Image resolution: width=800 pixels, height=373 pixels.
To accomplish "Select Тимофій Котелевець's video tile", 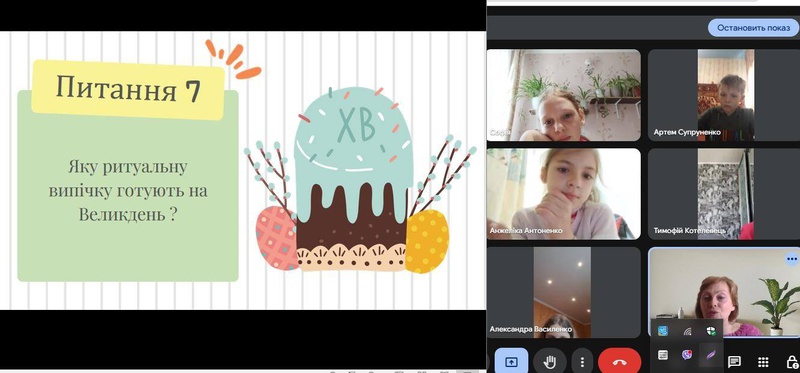I will pyautogui.click(x=724, y=194).
